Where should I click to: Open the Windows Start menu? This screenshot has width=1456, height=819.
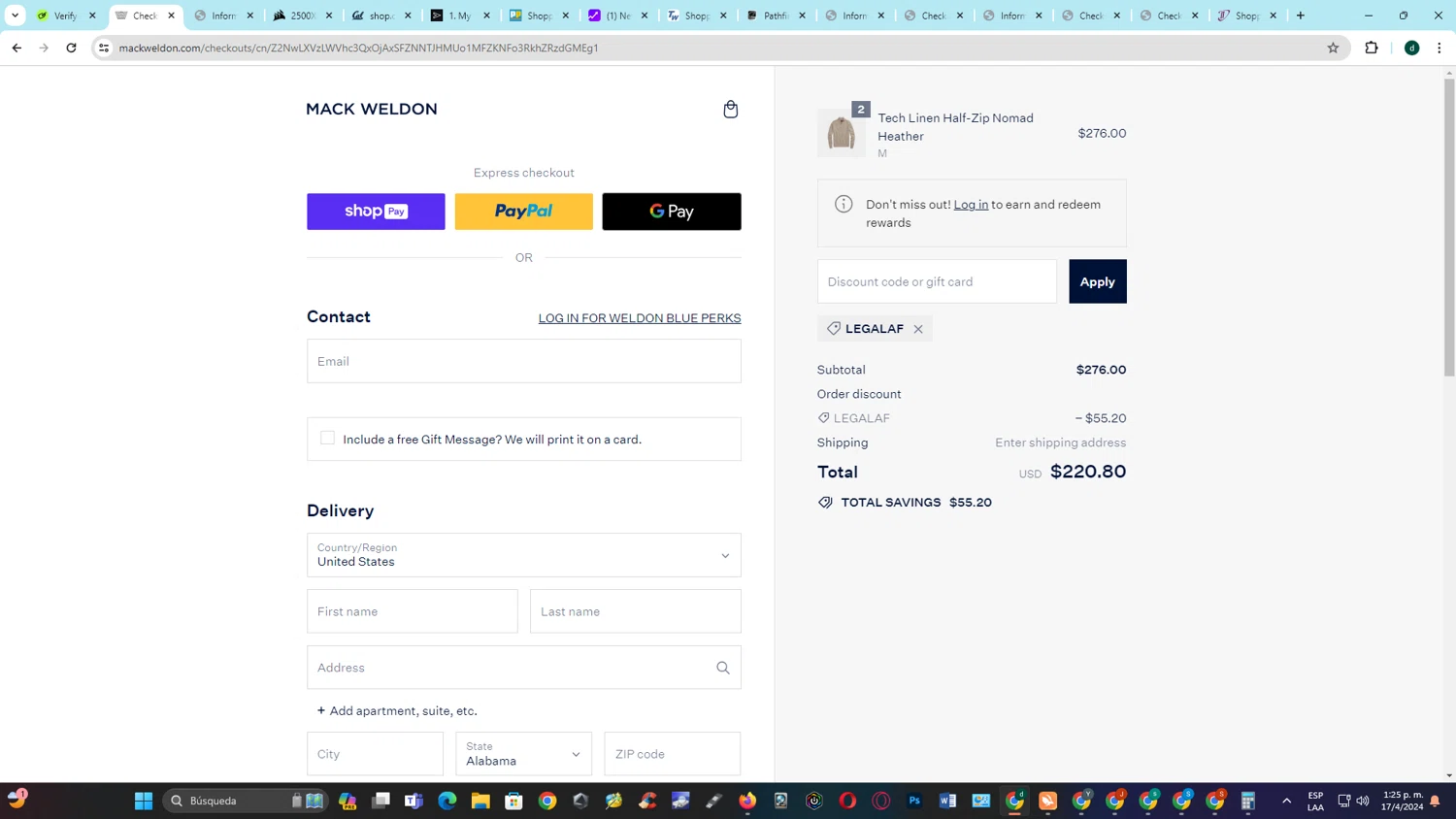pyautogui.click(x=144, y=801)
